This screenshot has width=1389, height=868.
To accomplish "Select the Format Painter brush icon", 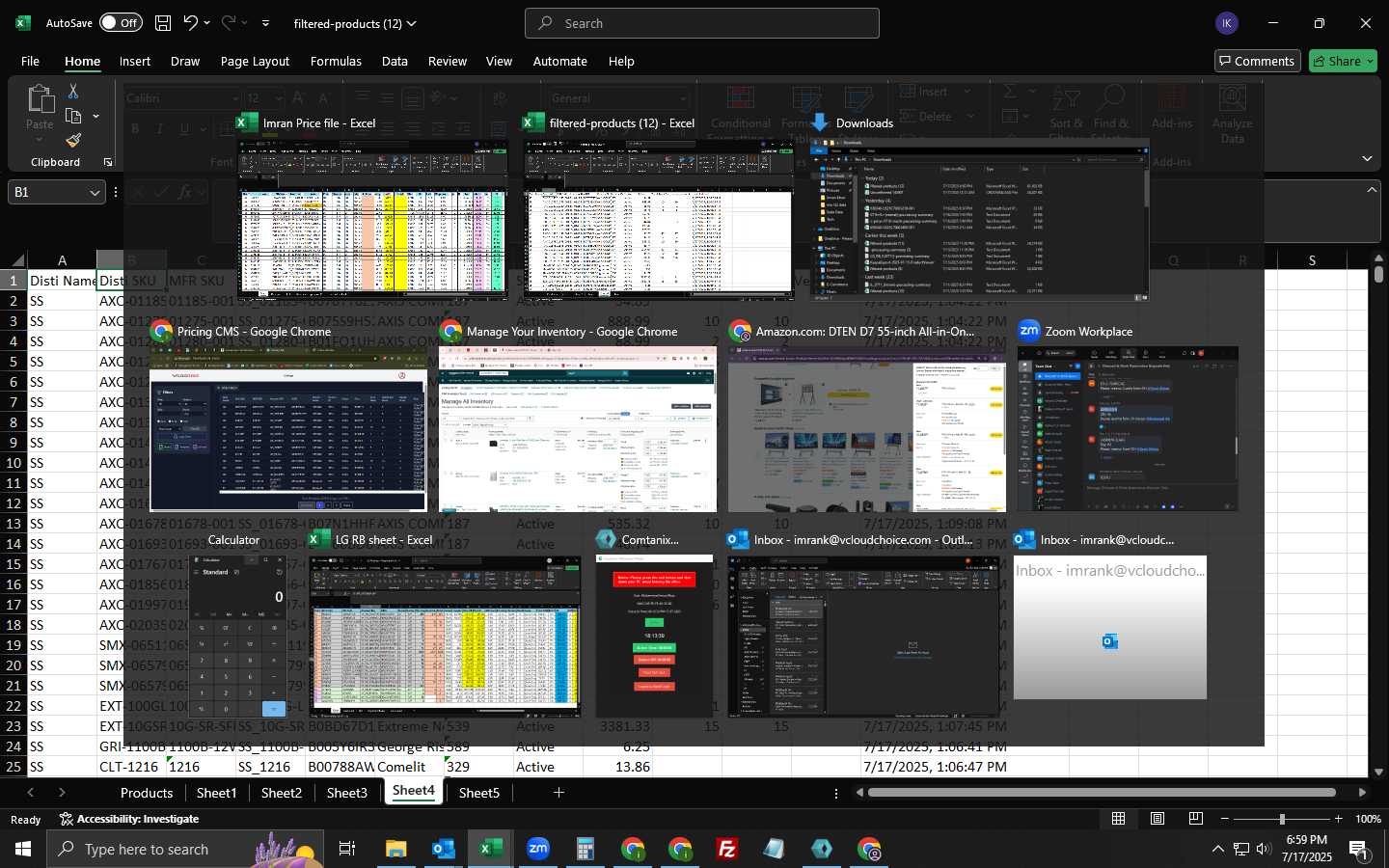I will [73, 141].
